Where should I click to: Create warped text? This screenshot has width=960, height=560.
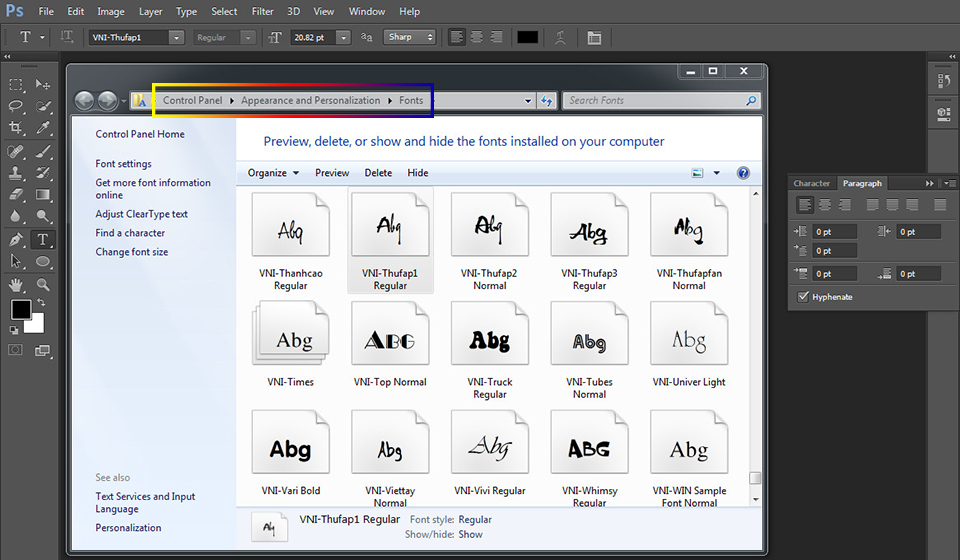[x=560, y=37]
